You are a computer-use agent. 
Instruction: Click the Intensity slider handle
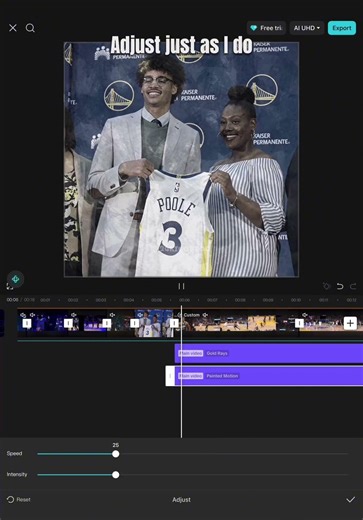[x=116, y=475]
